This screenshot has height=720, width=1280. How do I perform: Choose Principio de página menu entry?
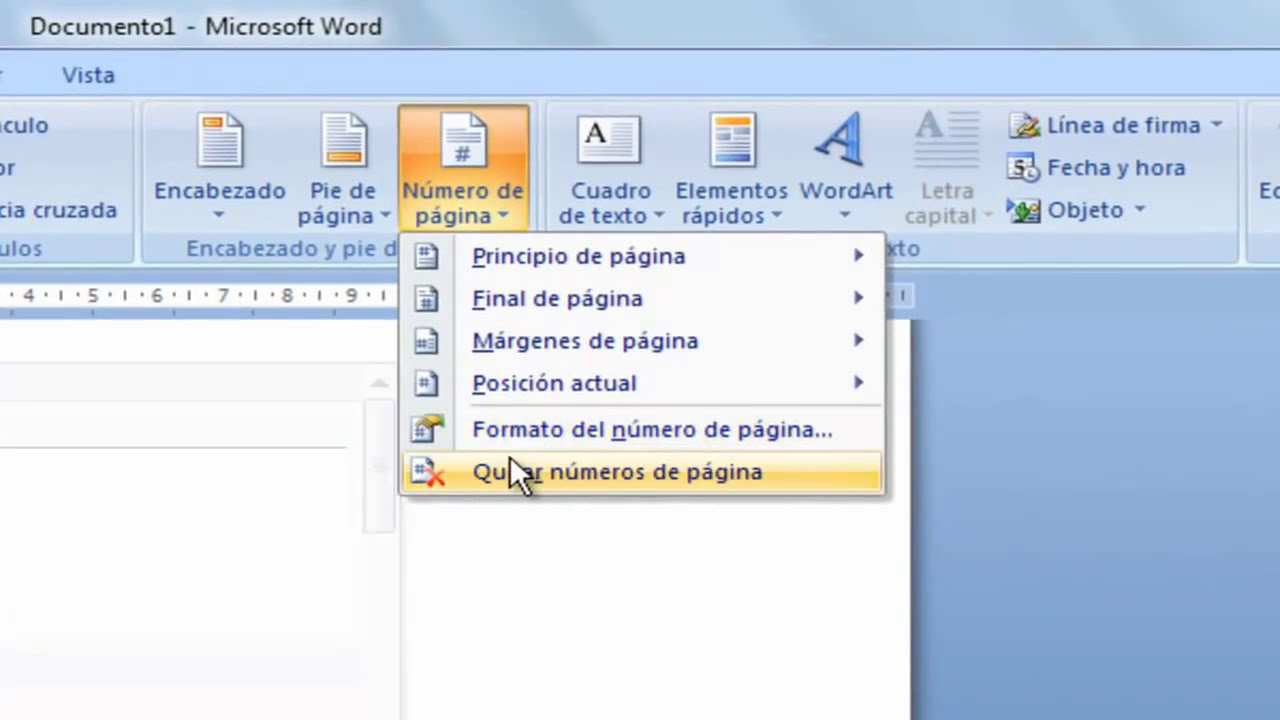643,256
